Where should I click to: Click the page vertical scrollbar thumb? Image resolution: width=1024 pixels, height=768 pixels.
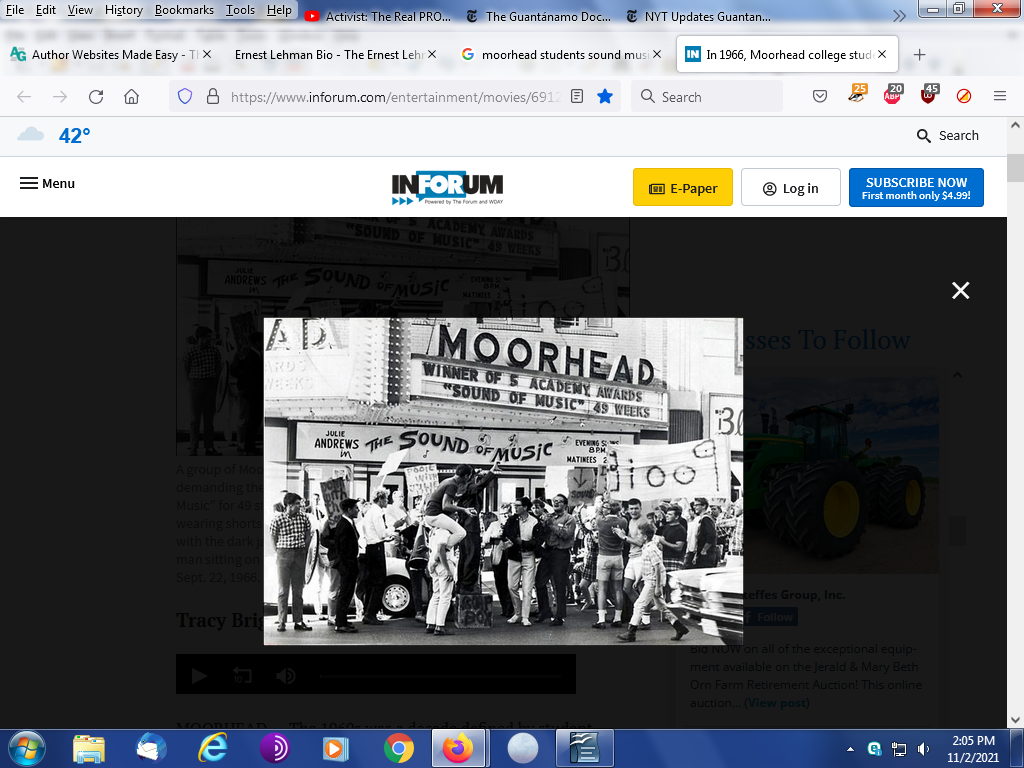pyautogui.click(x=1015, y=168)
